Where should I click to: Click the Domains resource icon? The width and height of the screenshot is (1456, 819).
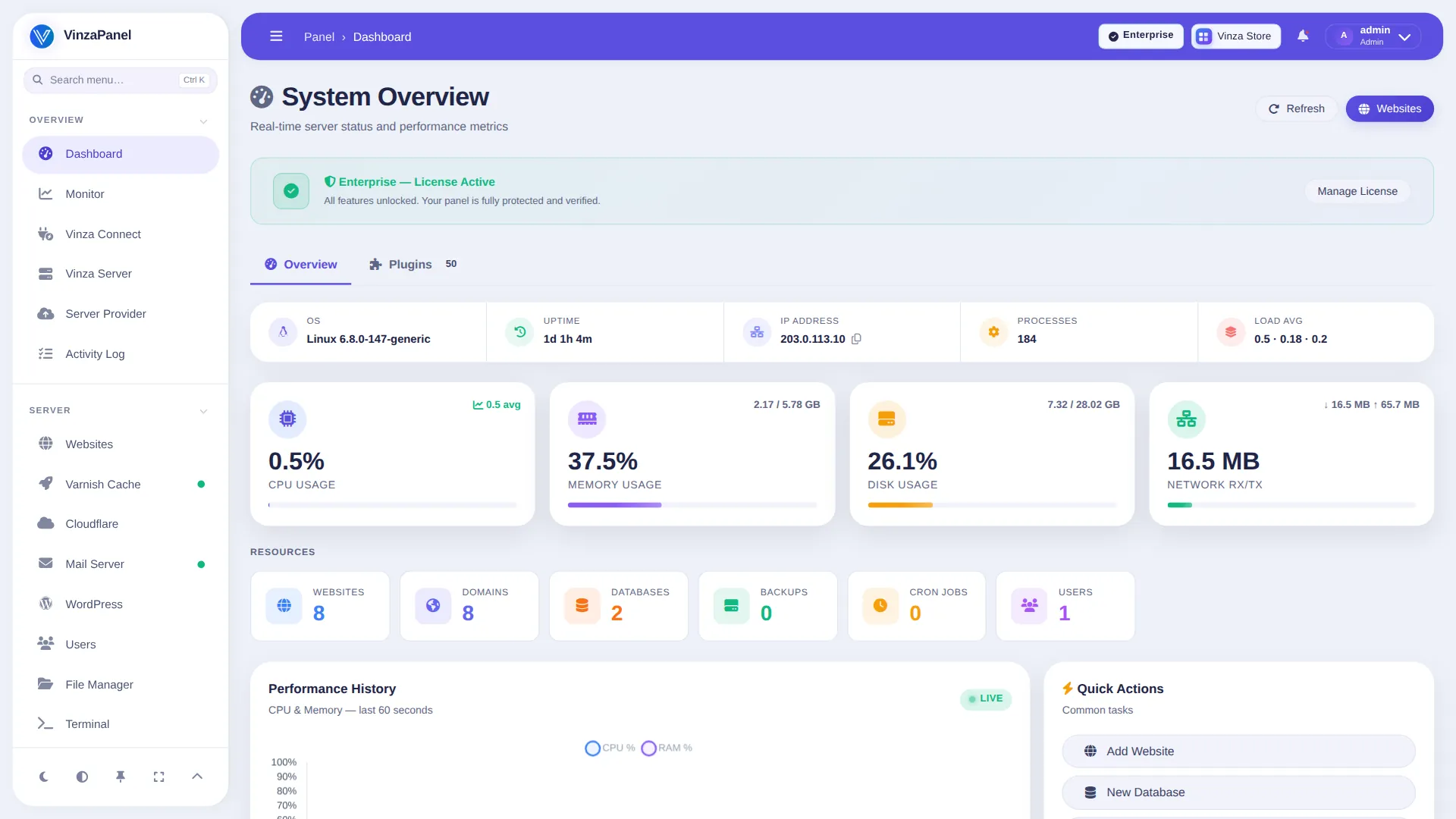tap(433, 605)
